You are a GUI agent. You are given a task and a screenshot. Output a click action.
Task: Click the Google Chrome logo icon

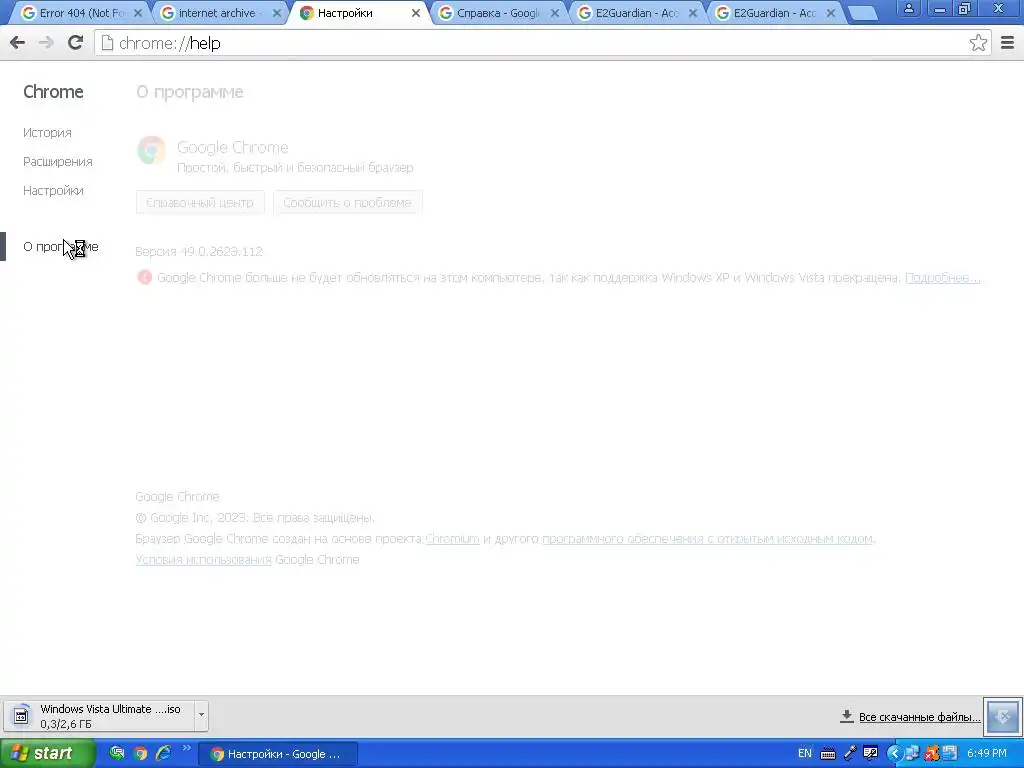click(152, 150)
